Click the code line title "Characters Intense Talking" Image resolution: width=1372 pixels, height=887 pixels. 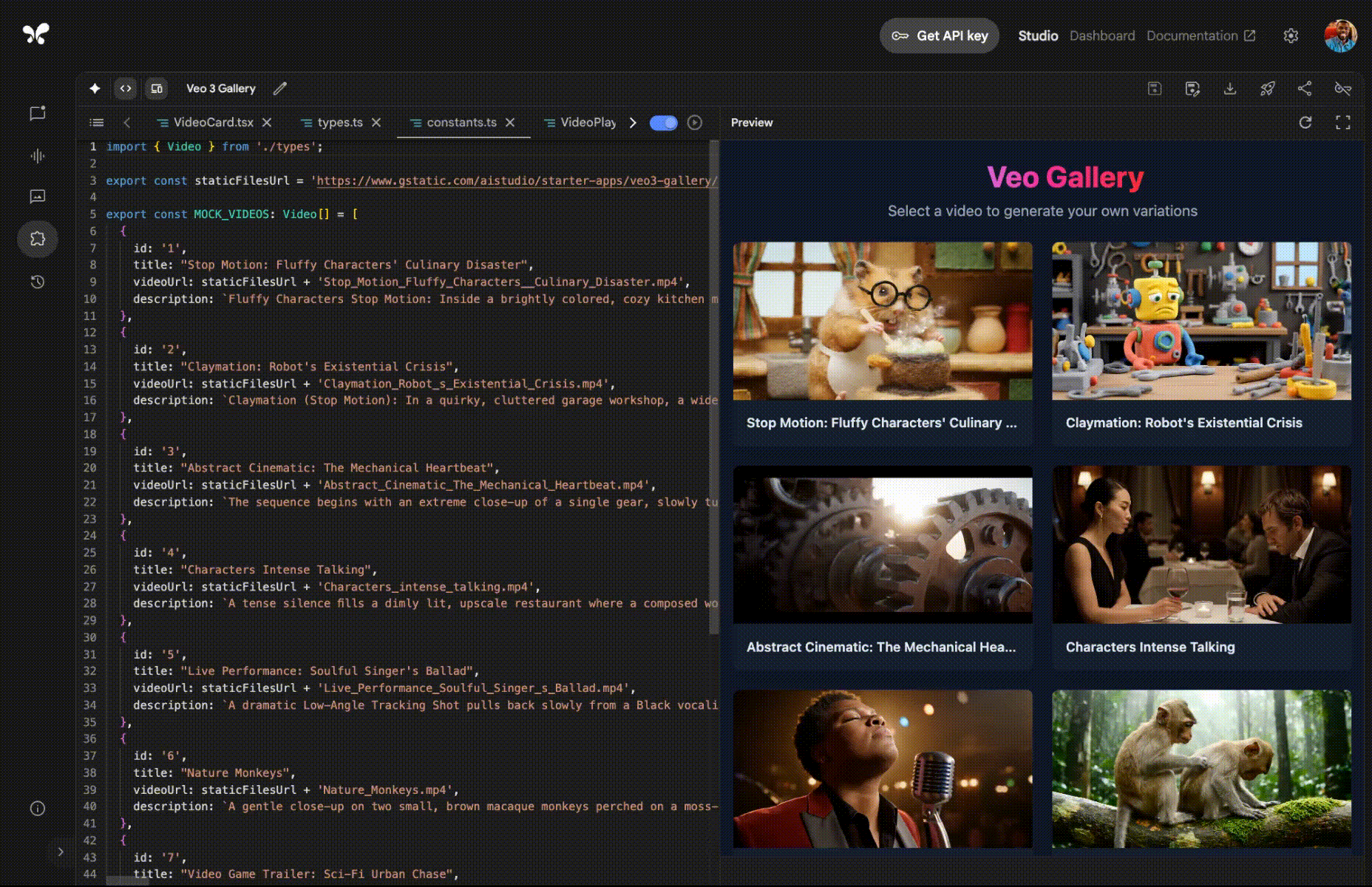pyautogui.click(x=255, y=570)
